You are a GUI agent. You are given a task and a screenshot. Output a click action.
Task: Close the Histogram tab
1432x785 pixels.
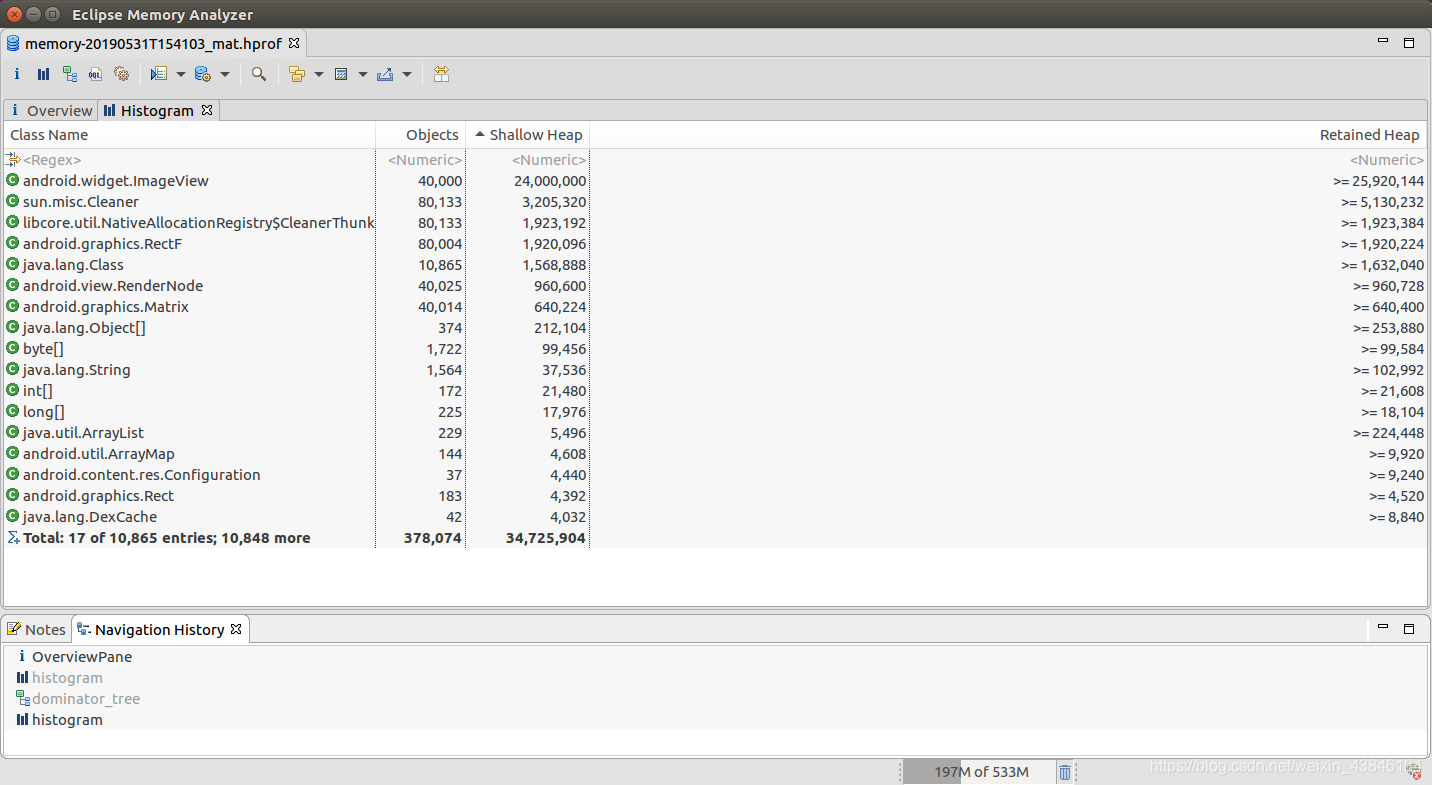pos(207,110)
